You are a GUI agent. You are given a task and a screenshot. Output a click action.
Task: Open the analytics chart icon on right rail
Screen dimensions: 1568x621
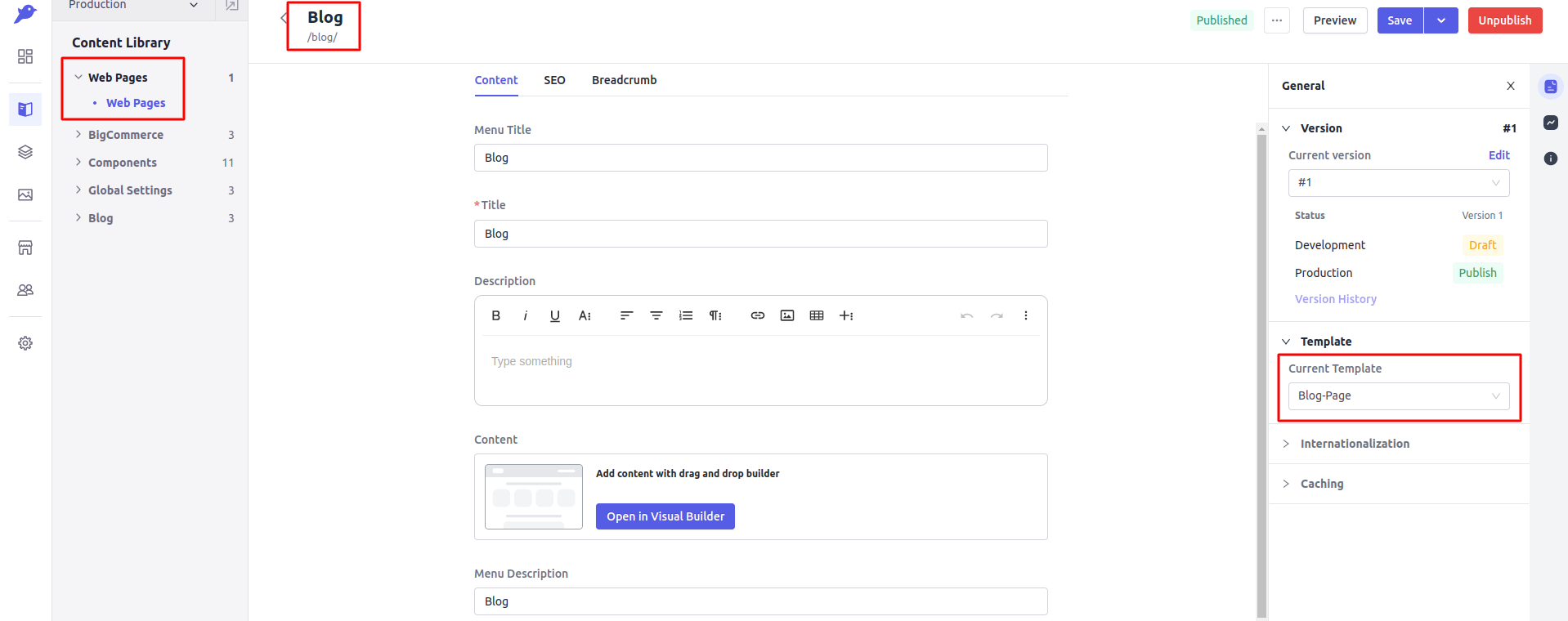coord(1551,123)
